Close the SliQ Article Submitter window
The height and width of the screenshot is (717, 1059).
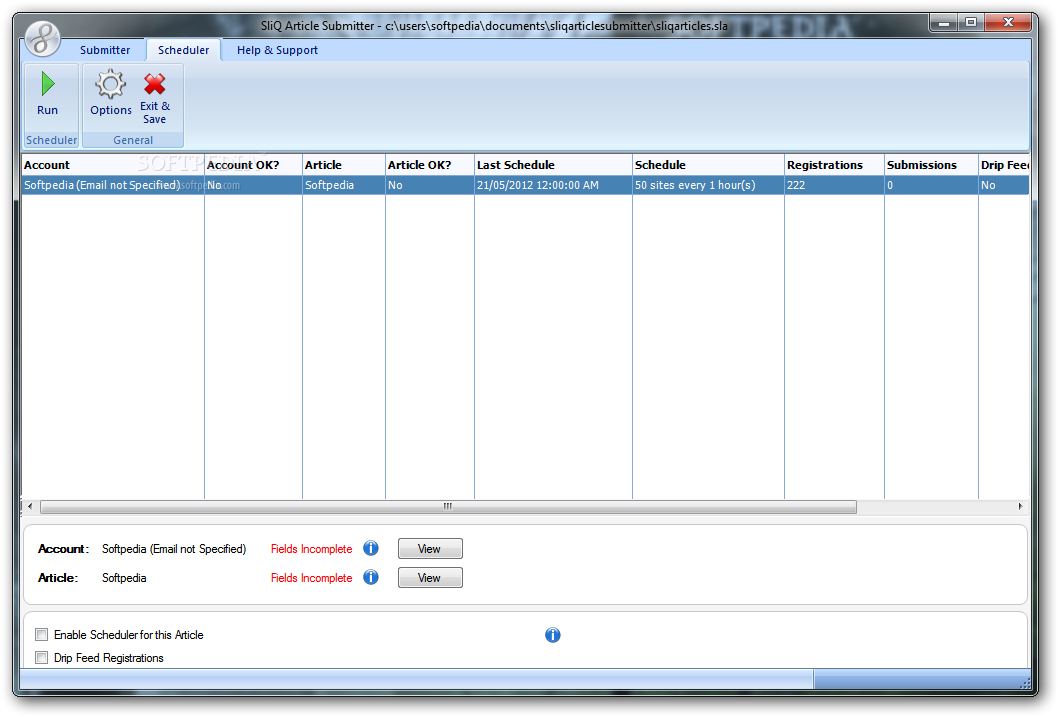click(x=1008, y=23)
